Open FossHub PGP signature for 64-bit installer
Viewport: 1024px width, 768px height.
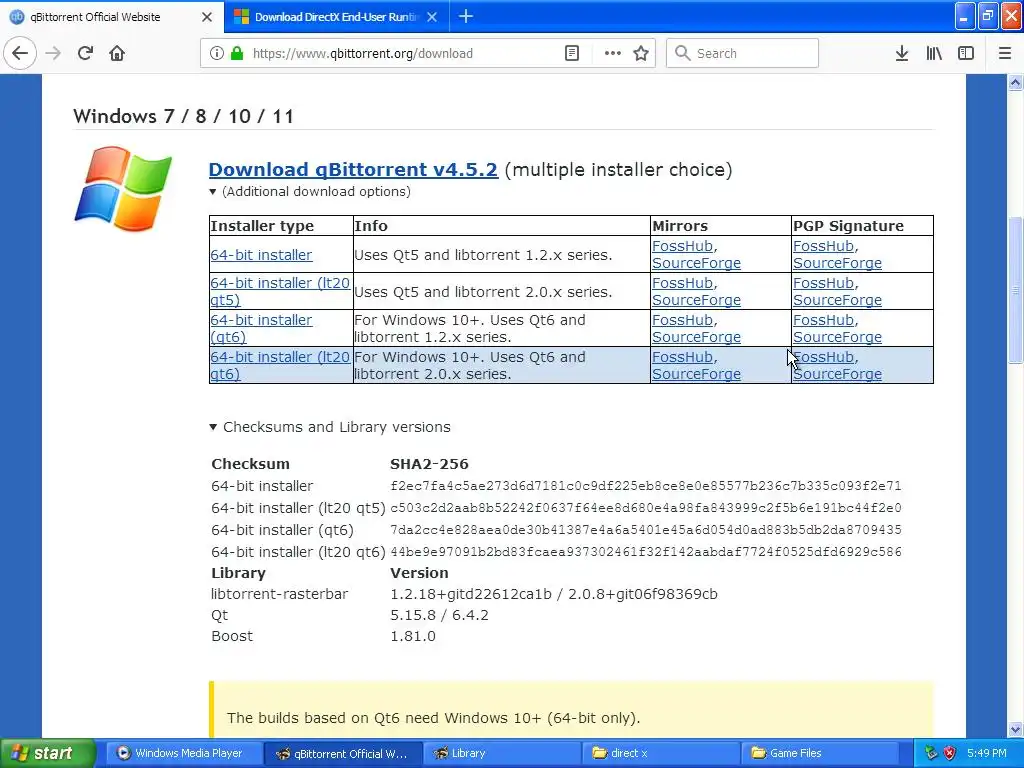(823, 246)
